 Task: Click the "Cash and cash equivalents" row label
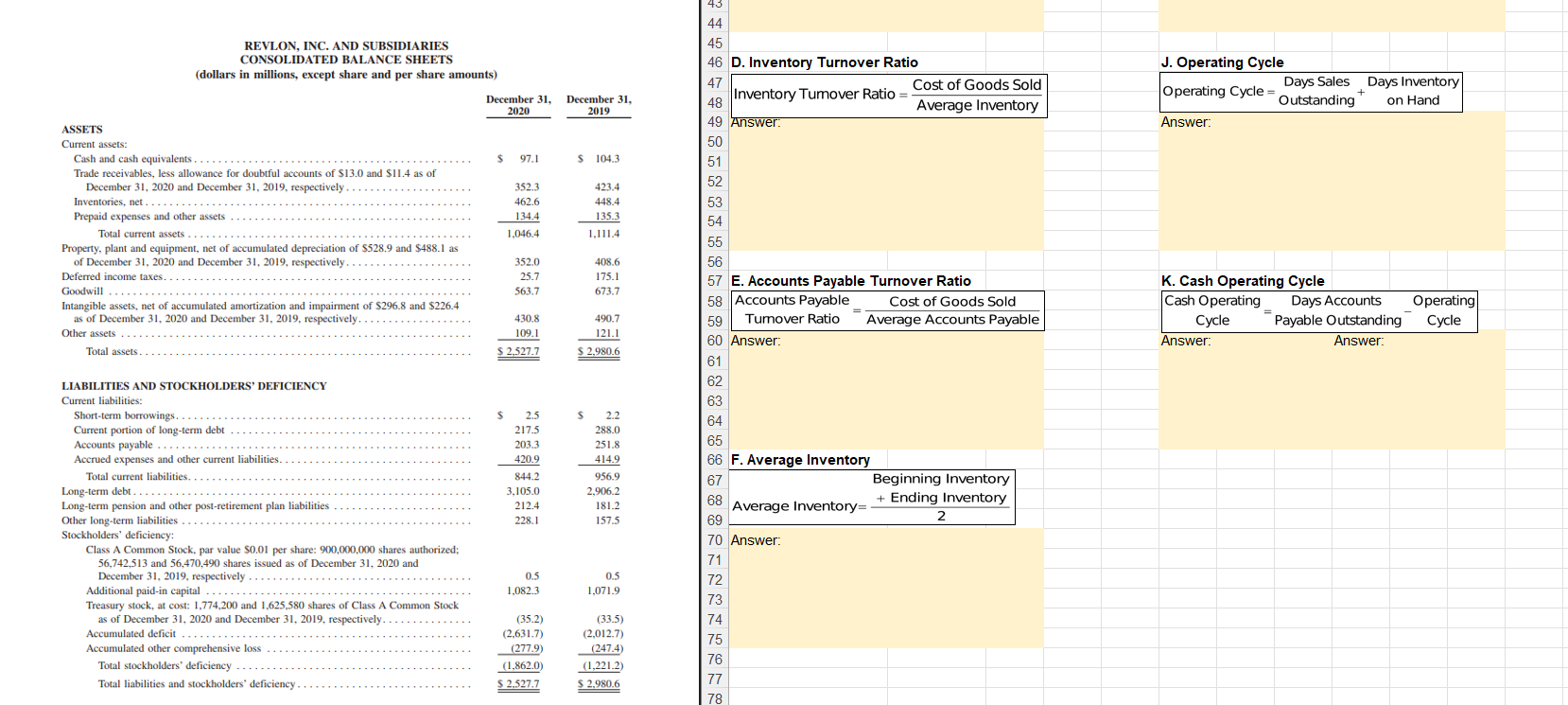(132, 159)
